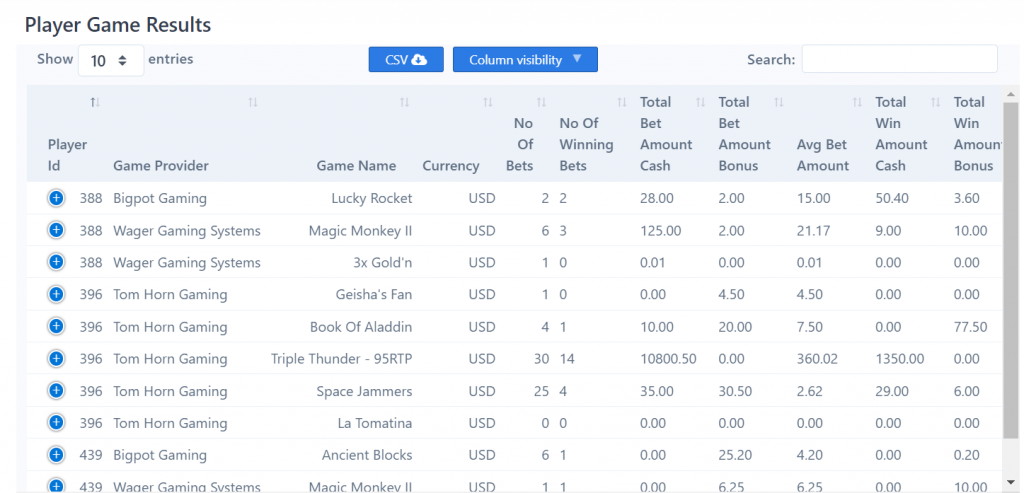This screenshot has height=493, width=1024.
Task: Click the Game Name column header
Action: [x=356, y=166]
